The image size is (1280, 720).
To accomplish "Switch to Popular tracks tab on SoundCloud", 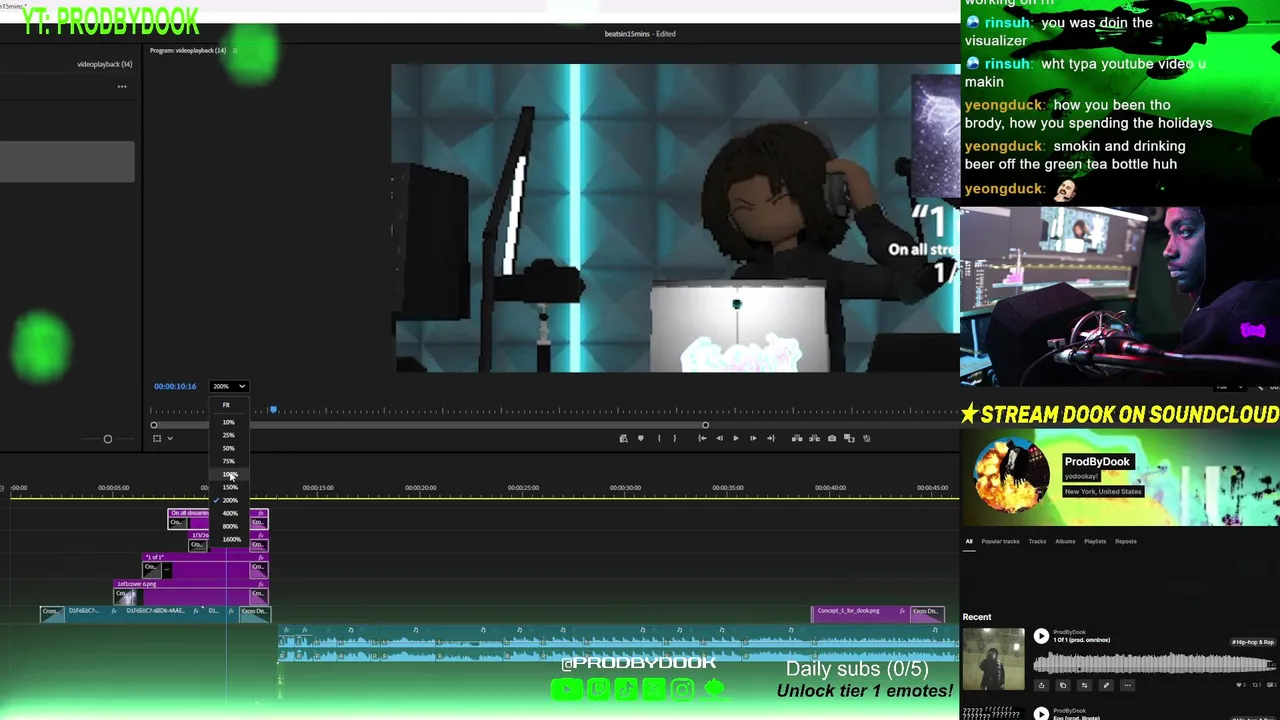I will (x=1000, y=541).
